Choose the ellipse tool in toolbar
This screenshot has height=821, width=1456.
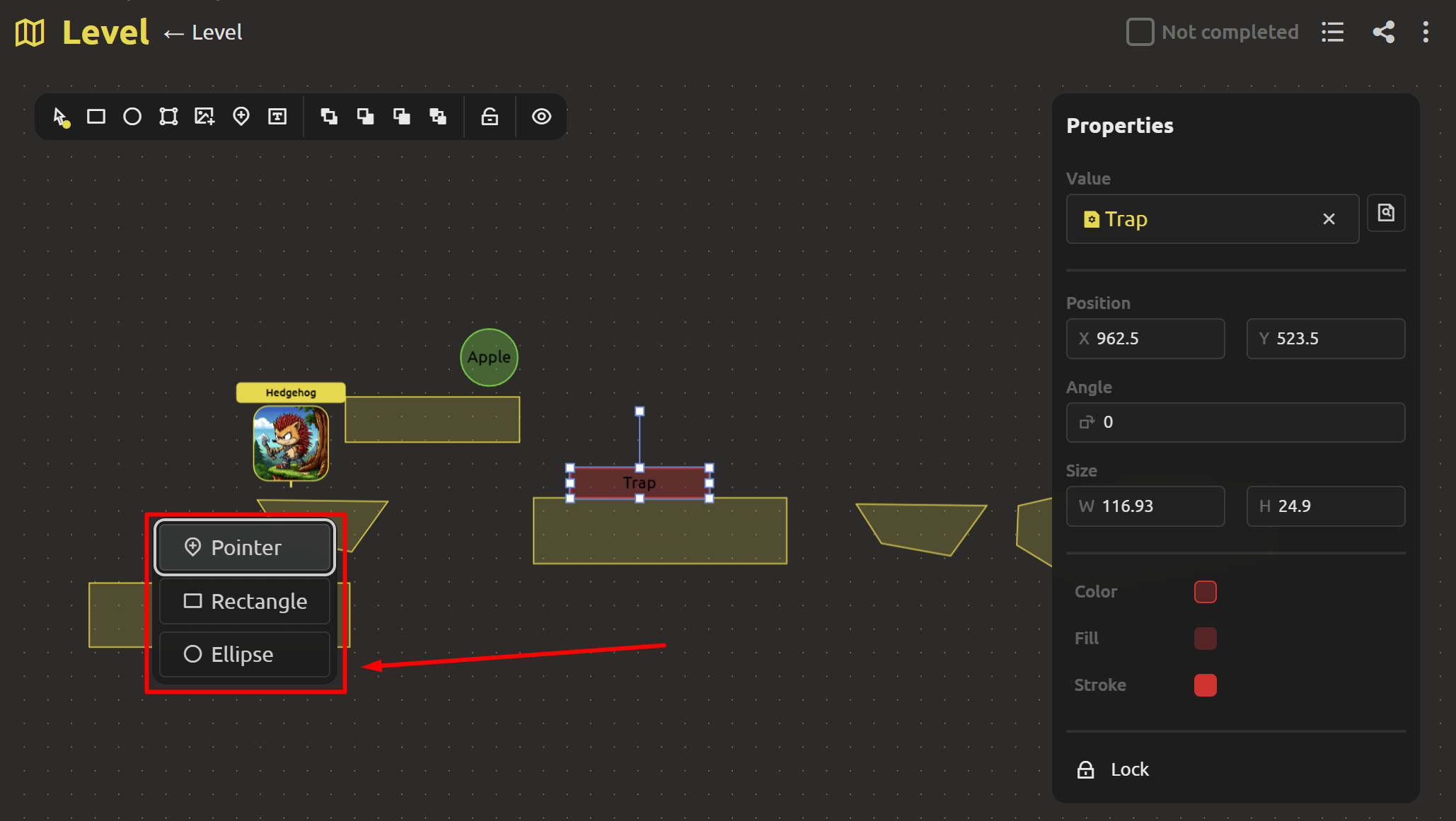[132, 117]
